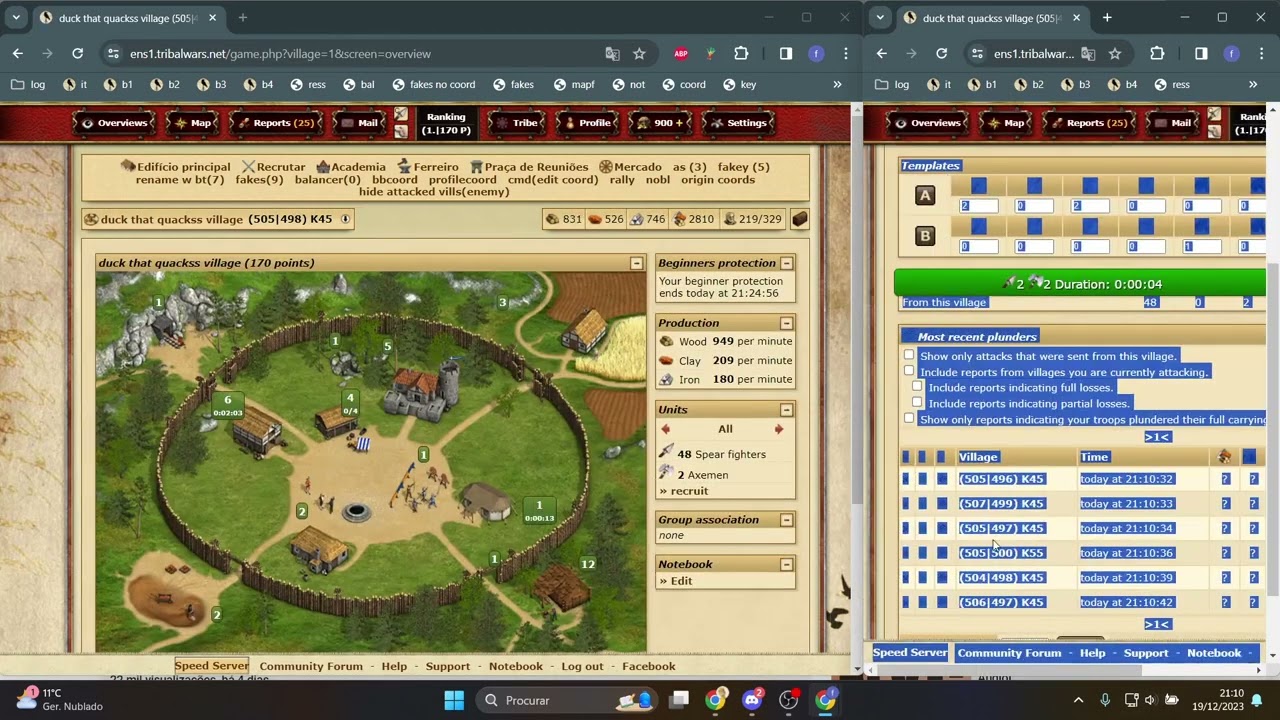
Task: Open the Mercado shortcut
Action: coord(630,167)
